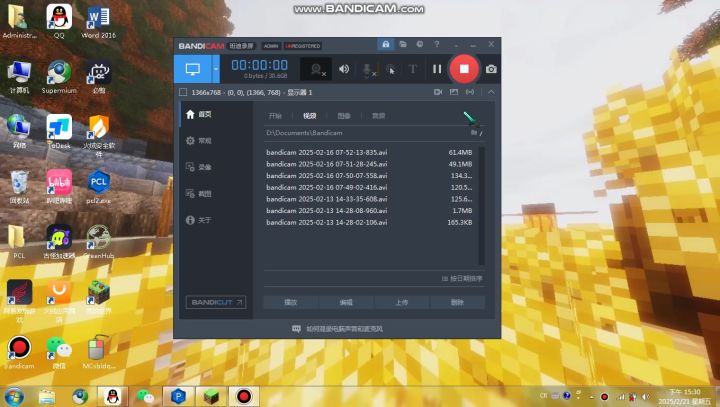The height and width of the screenshot is (407, 720).
Task: Switch to the tab right of 视频
Action: tap(344, 116)
